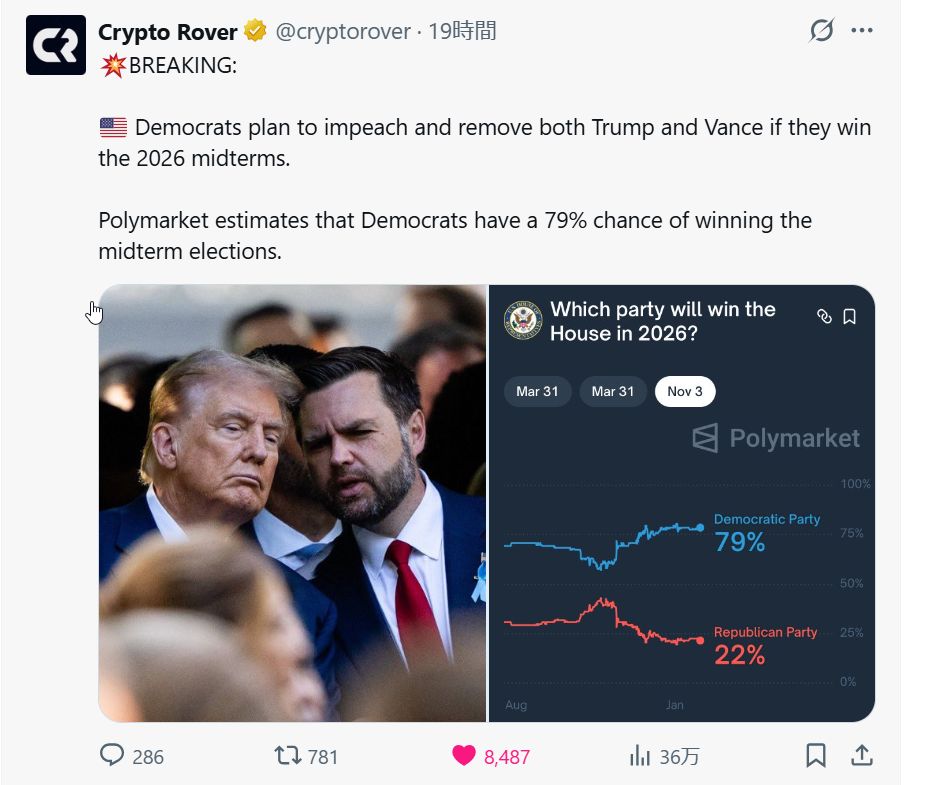Click the gold verified badge icon
Image resolution: width=931 pixels, height=785 pixels.
click(256, 32)
